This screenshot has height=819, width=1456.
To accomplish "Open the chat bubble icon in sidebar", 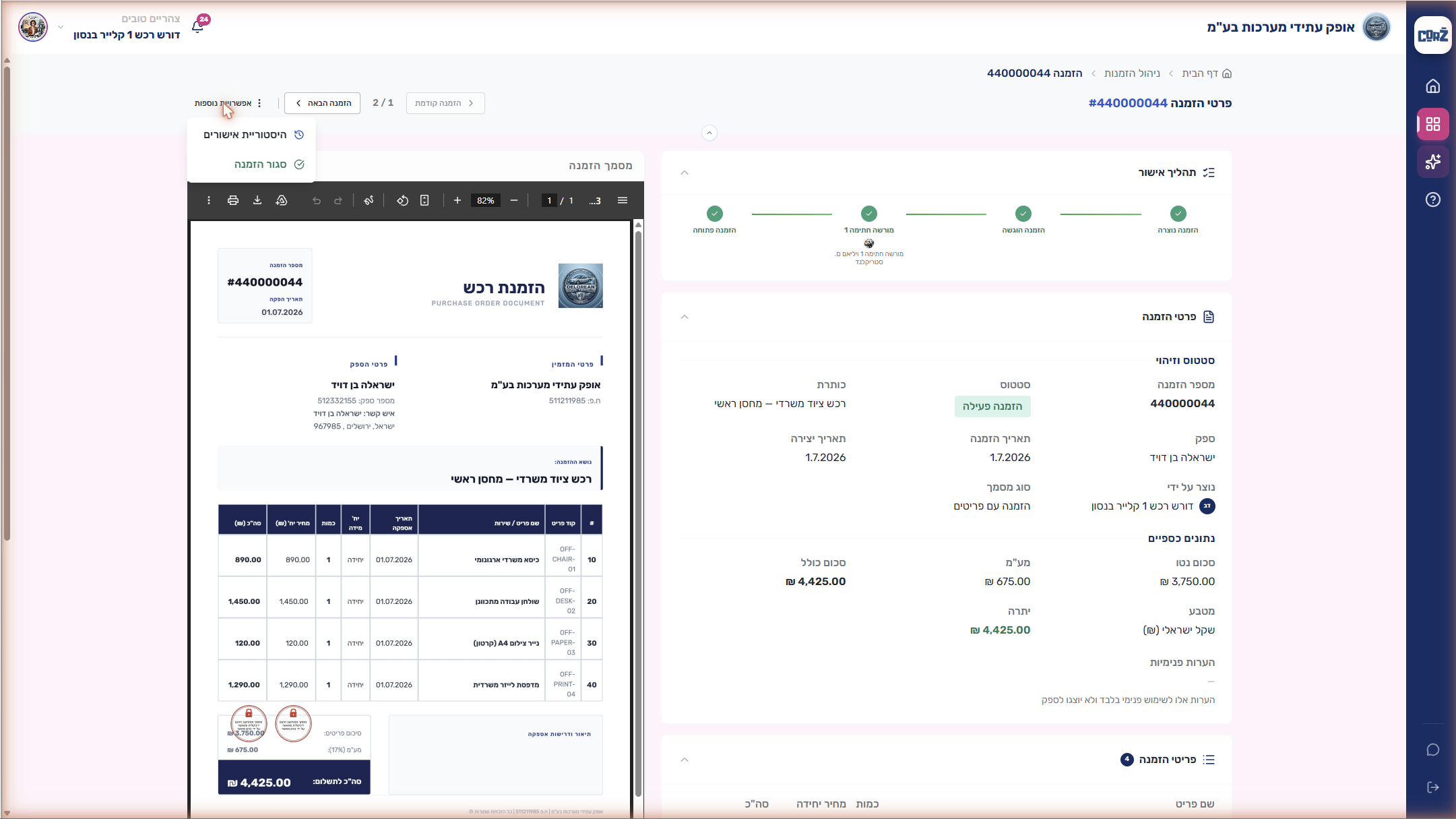I will pyautogui.click(x=1432, y=750).
